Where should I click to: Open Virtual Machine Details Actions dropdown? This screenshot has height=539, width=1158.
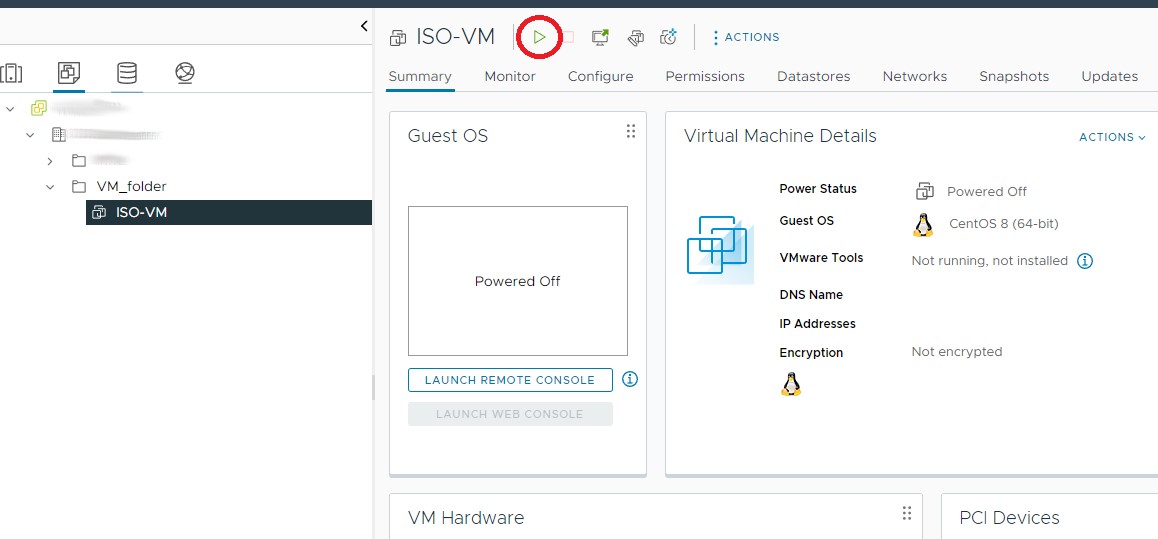click(1112, 137)
